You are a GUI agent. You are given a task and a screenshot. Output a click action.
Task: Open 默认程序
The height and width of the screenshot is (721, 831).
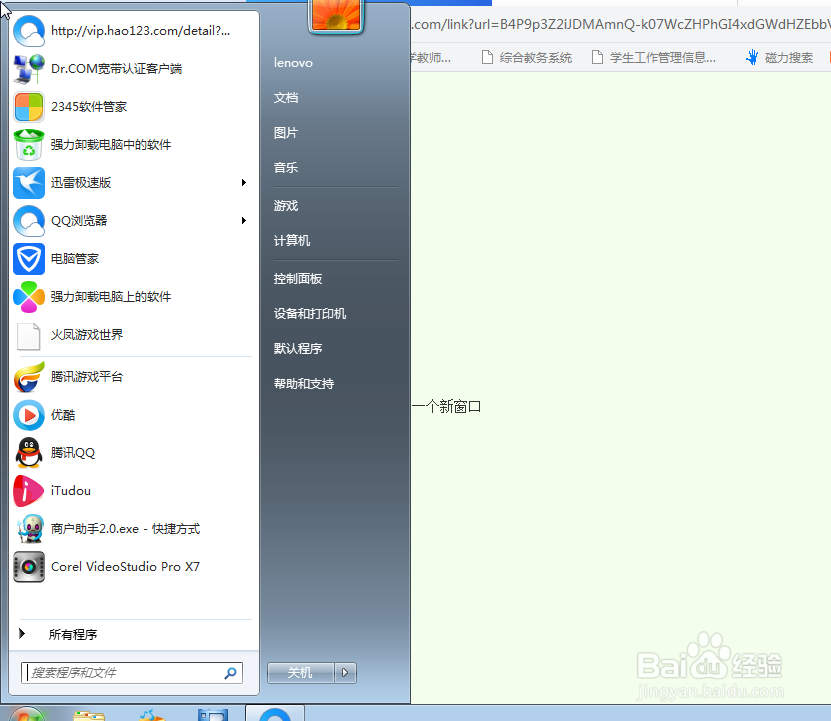(298, 349)
